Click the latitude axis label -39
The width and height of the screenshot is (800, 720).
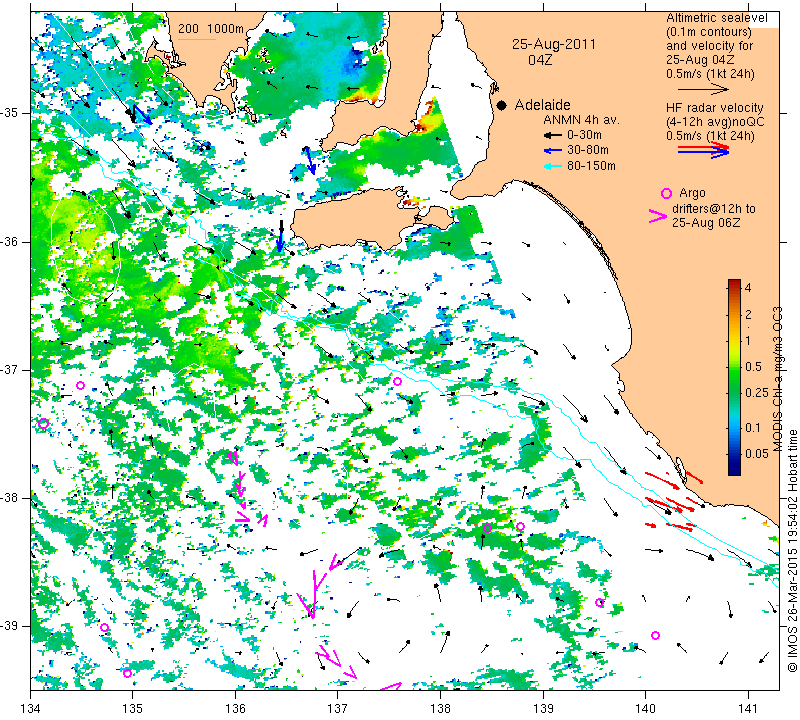tap(12, 626)
